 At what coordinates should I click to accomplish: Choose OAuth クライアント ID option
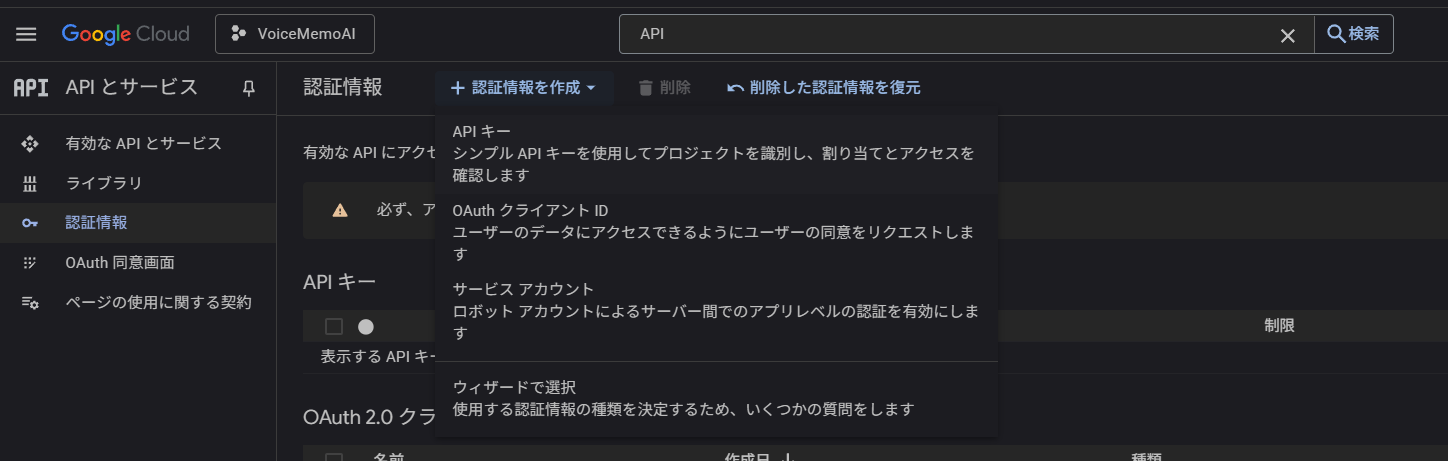click(716, 232)
